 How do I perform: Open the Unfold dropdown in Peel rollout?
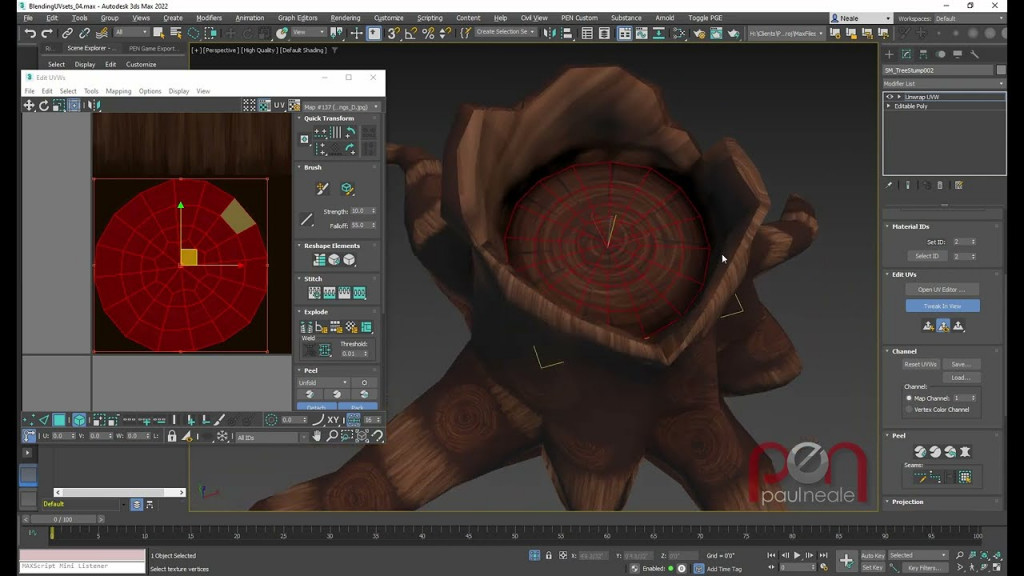click(324, 383)
